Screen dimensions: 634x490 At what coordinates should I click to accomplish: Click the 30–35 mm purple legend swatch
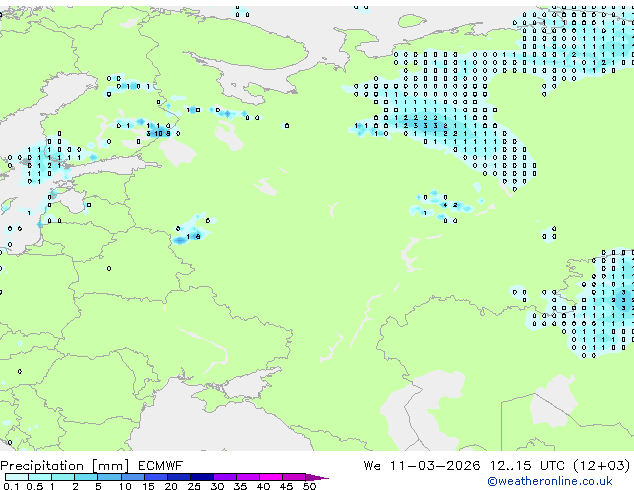pyautogui.click(x=224, y=477)
